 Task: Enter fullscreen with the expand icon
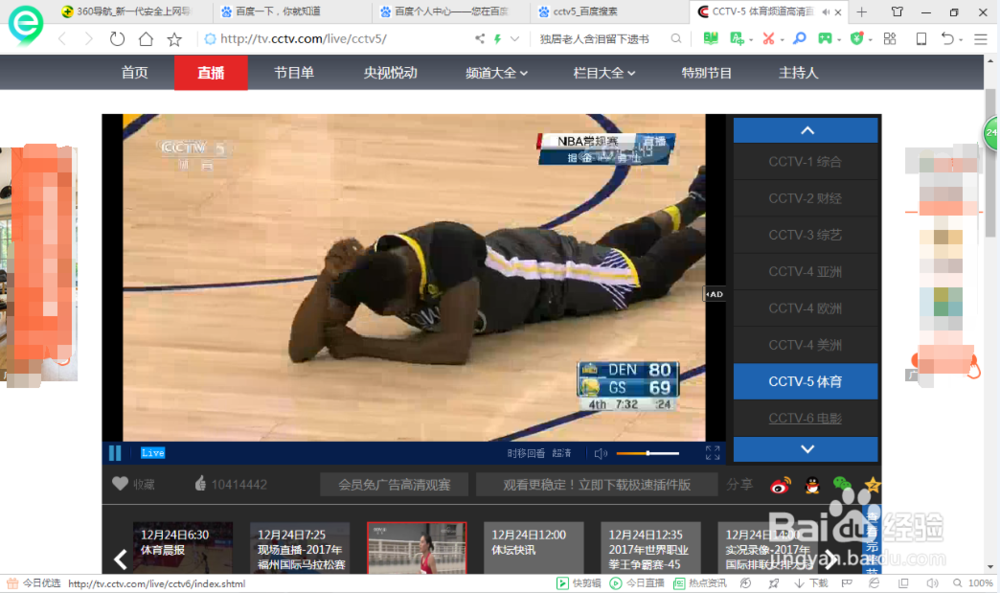pyautogui.click(x=712, y=453)
